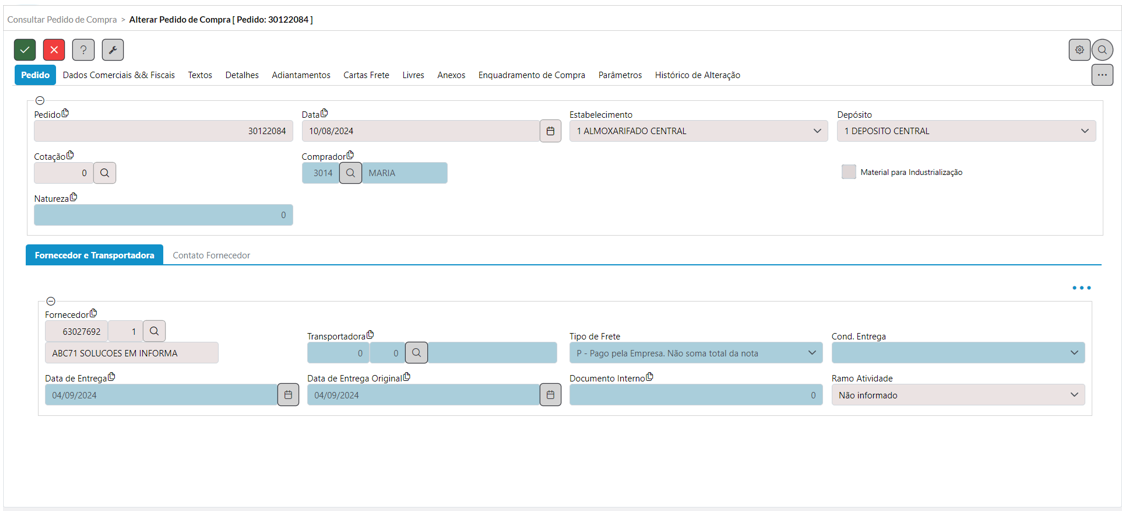The height and width of the screenshot is (513, 1127).
Task: Click the green confirm checkmark button
Action: click(25, 50)
